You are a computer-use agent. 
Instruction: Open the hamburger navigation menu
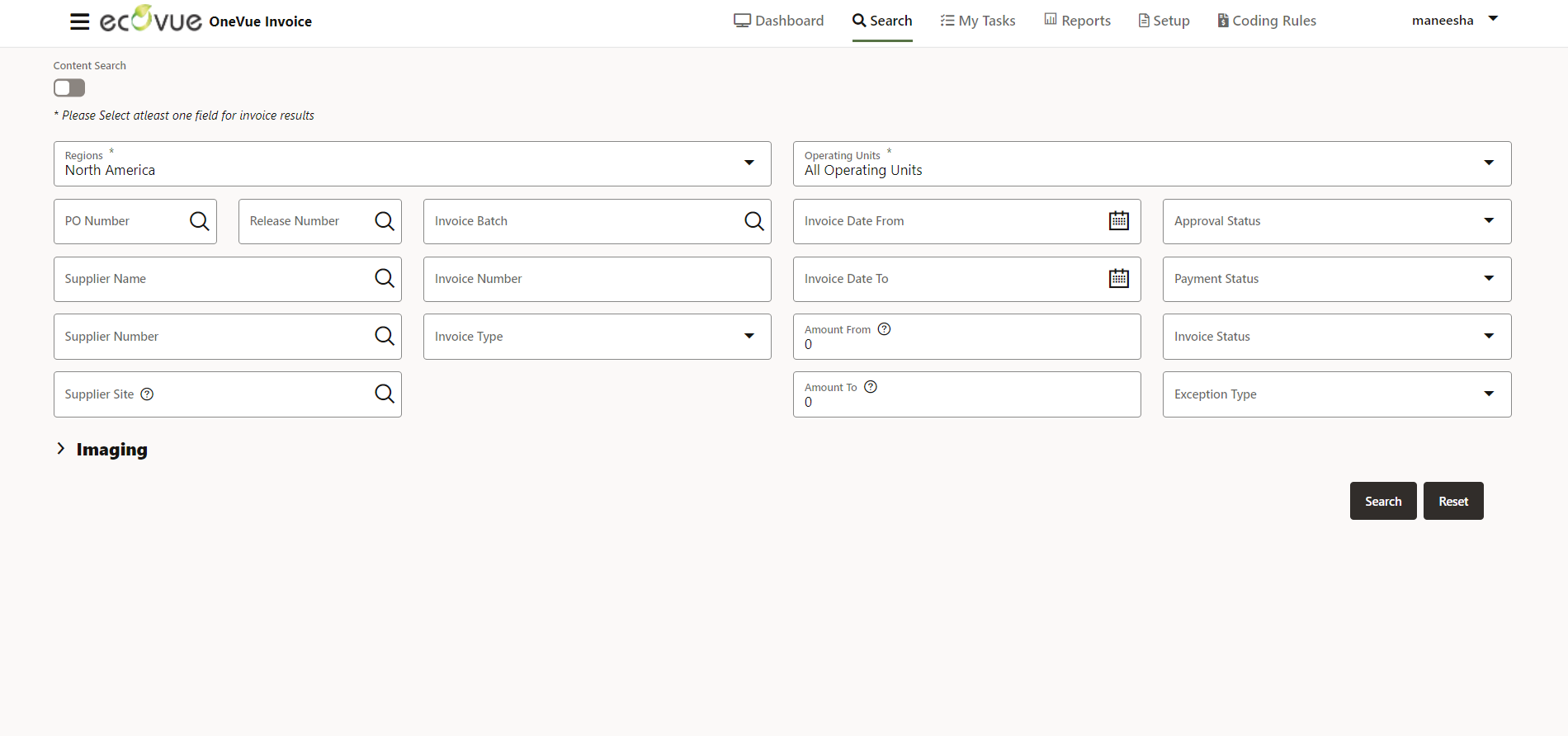(79, 21)
